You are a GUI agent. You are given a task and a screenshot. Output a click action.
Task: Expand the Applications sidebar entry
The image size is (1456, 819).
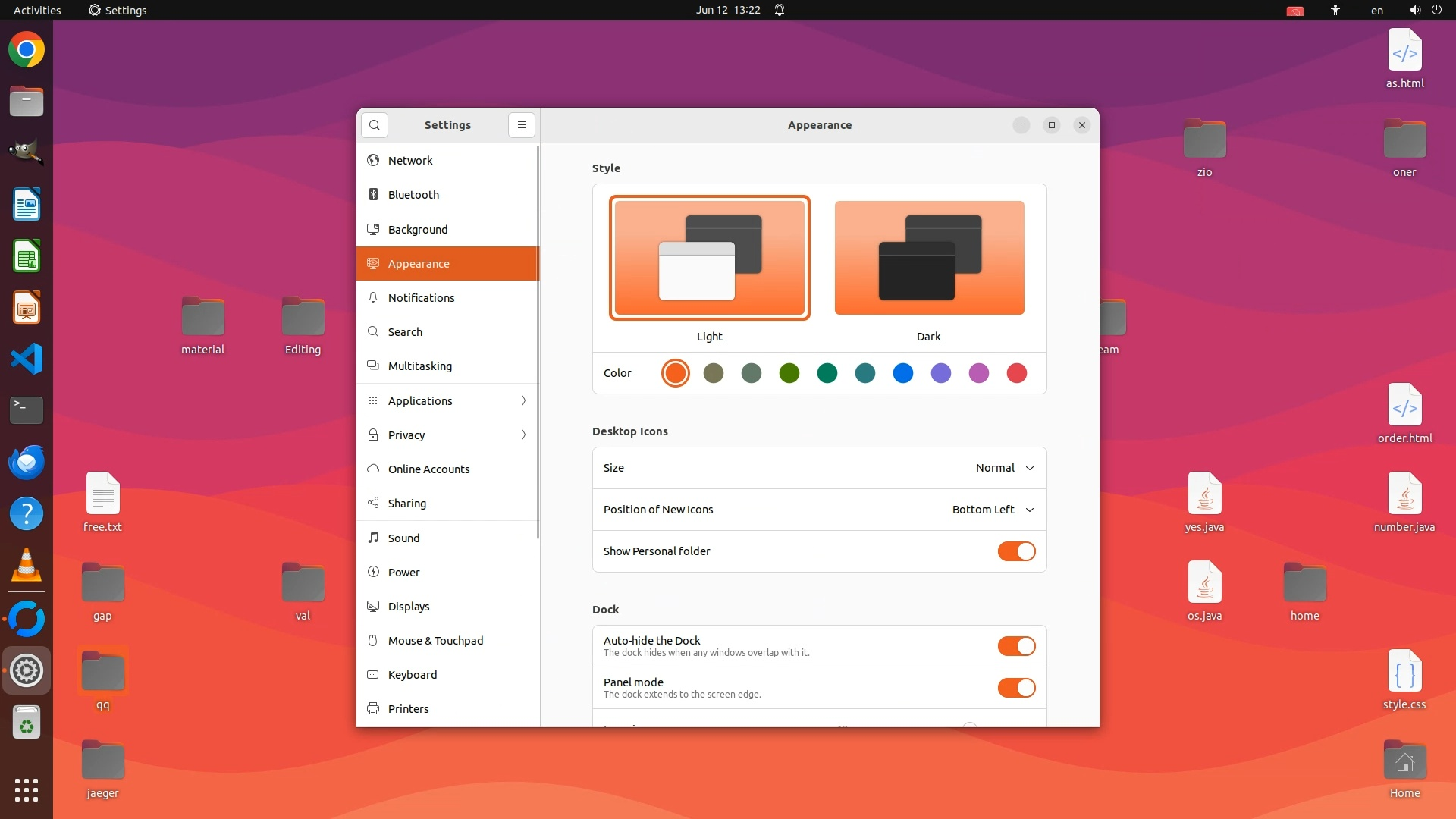coord(447,400)
